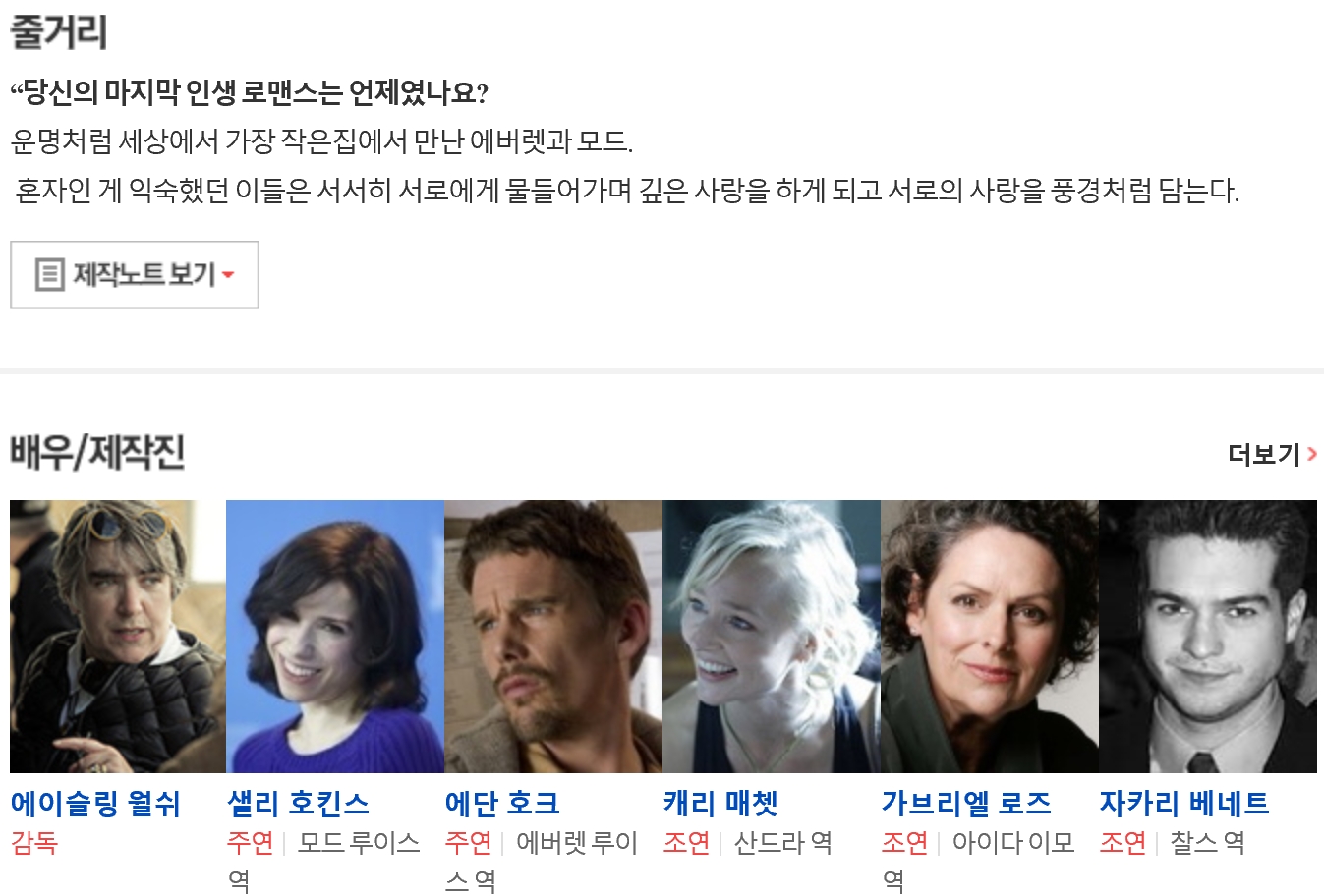The width and height of the screenshot is (1324, 896).
Task: Click the 에이슬링 월쉬 name link
Action: [x=95, y=804]
